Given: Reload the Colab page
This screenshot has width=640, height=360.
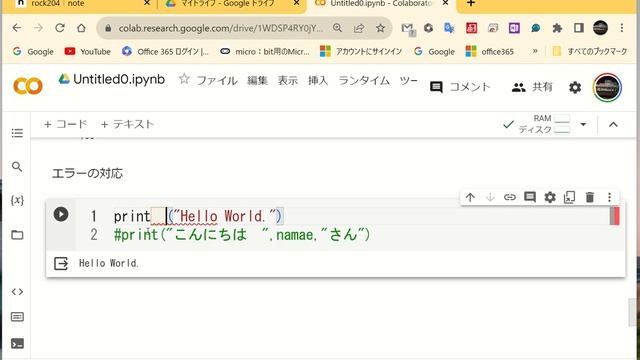Looking at the screenshot, I should (60, 28).
